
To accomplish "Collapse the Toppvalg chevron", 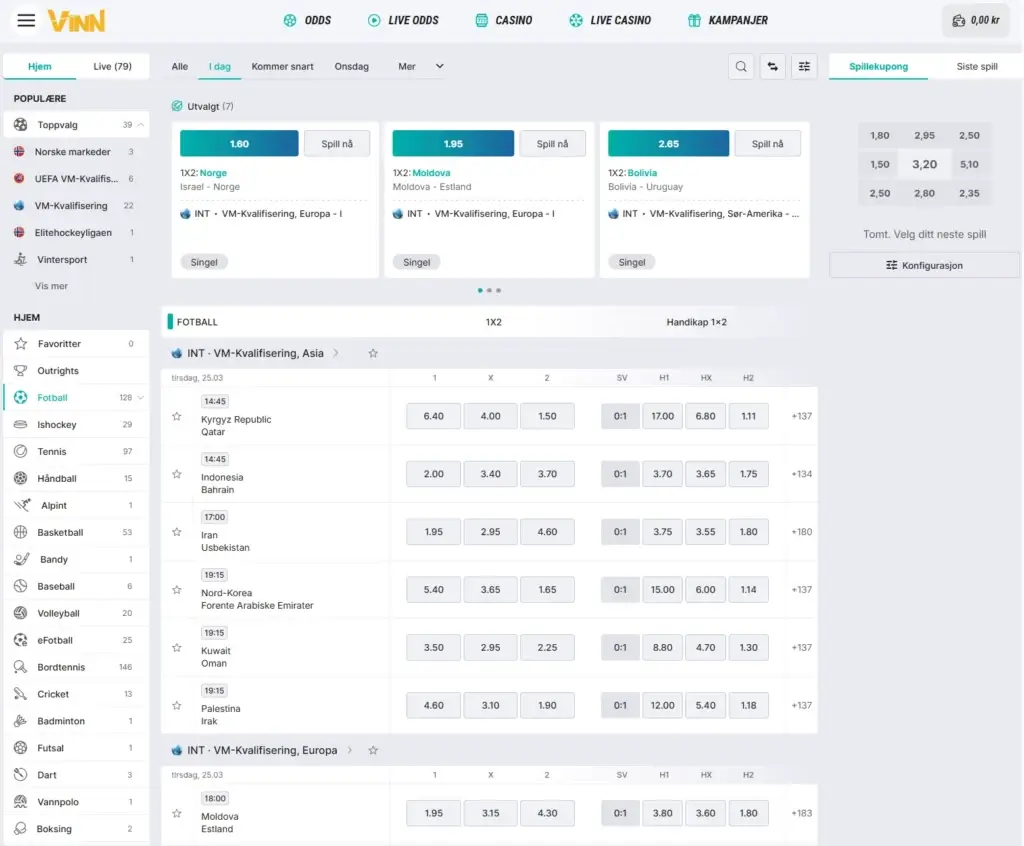I will (x=140, y=124).
